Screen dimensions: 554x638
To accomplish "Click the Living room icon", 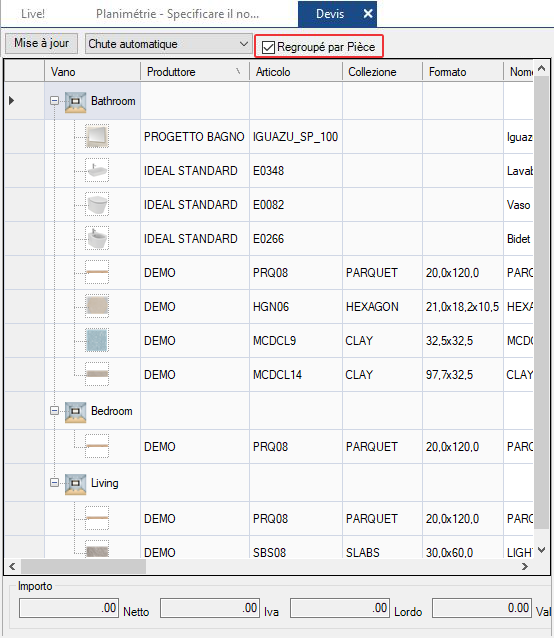I will (x=76, y=484).
